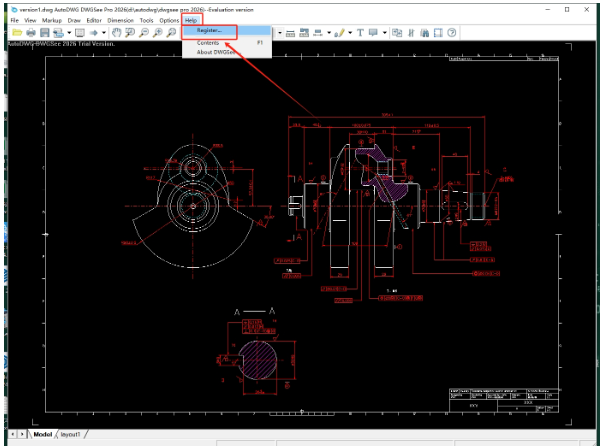Switch to the Model tab
The width and height of the screenshot is (601, 446).
tap(43, 434)
